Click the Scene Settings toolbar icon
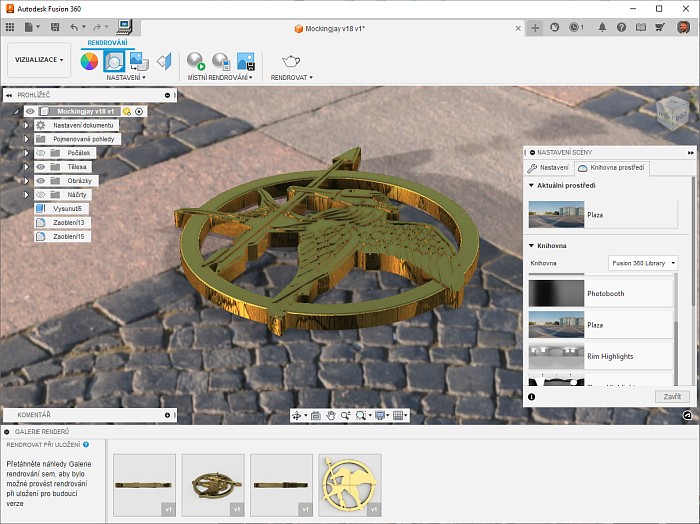The height and width of the screenshot is (524, 700). click(x=114, y=61)
